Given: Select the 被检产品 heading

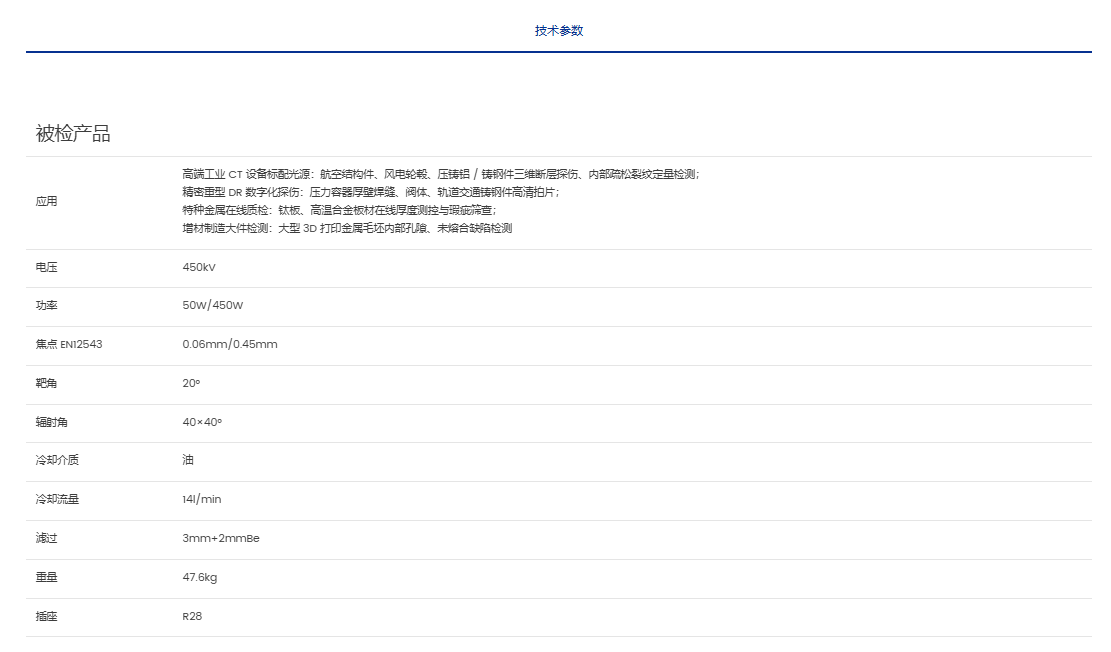Looking at the screenshot, I should pyautogui.click(x=73, y=134).
